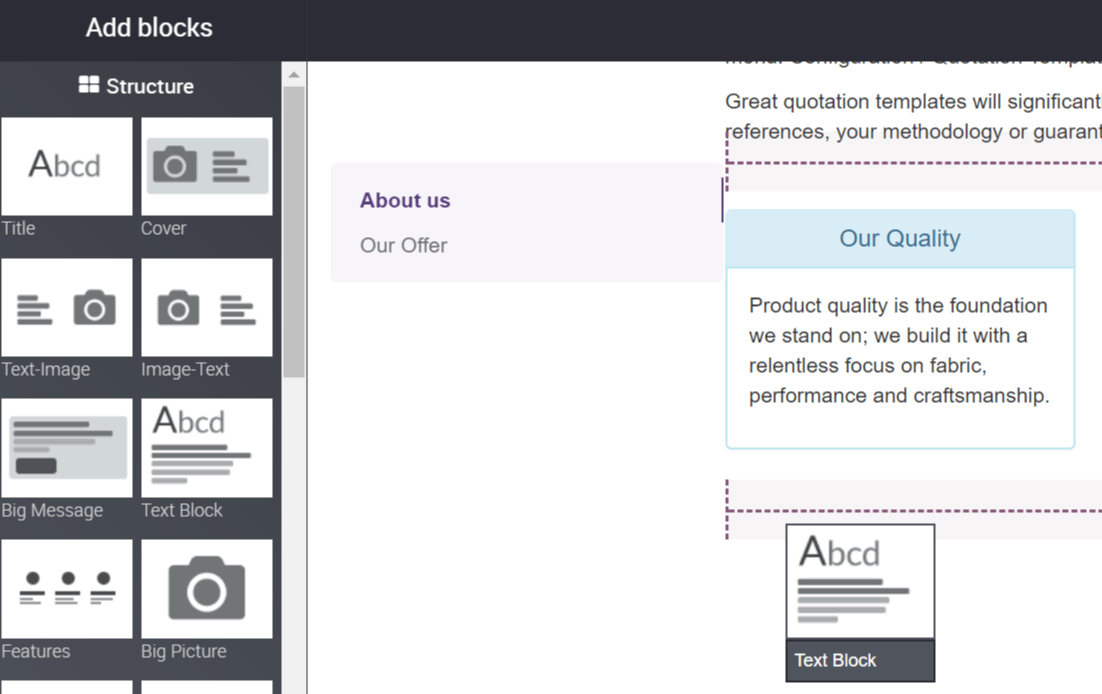Viewport: 1102px width, 694px height.
Task: Click the dragged Text Block thumbnail
Action: 860,582
